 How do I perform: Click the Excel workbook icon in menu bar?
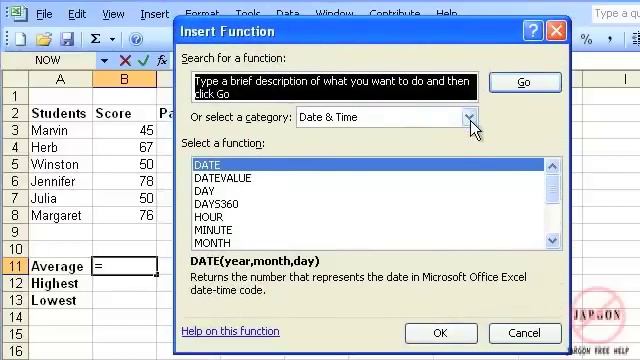click(18, 13)
